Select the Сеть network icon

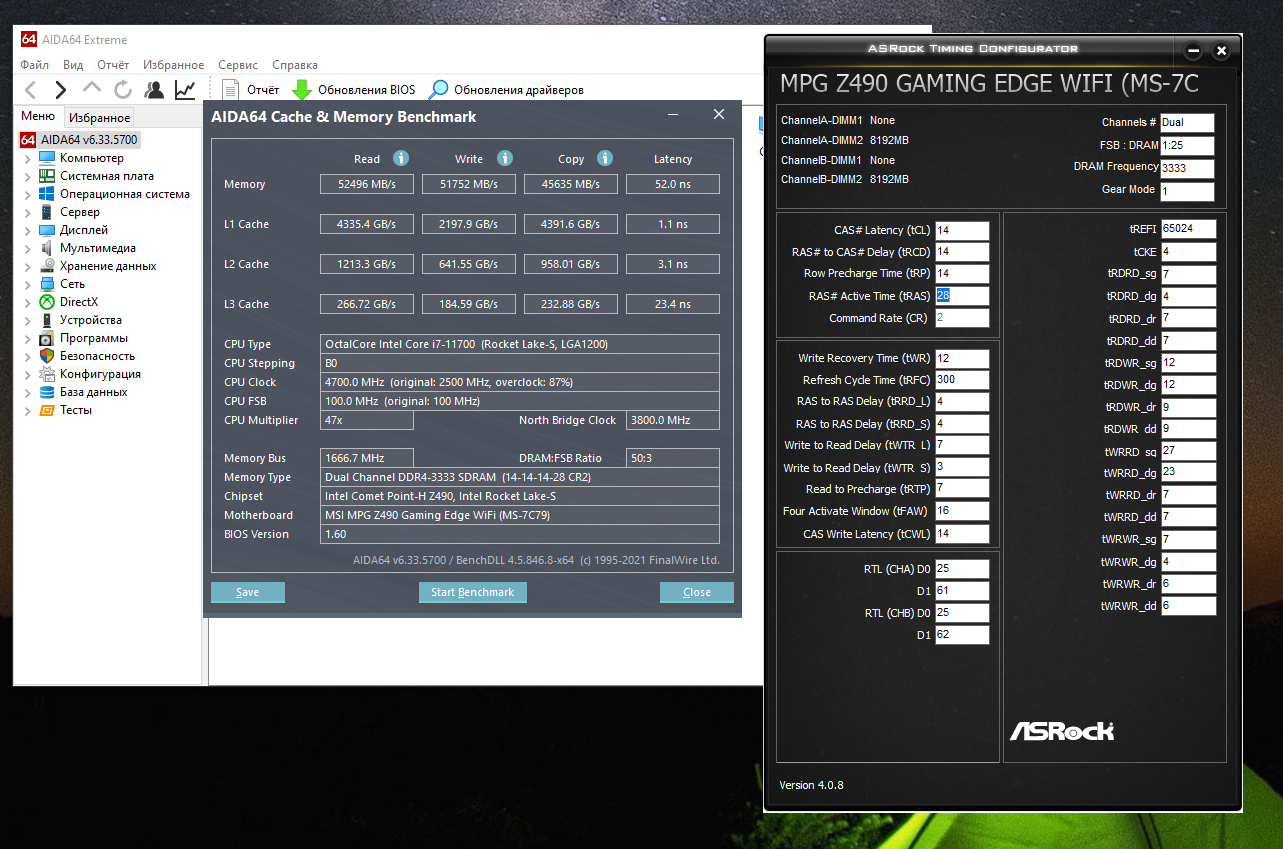point(47,284)
